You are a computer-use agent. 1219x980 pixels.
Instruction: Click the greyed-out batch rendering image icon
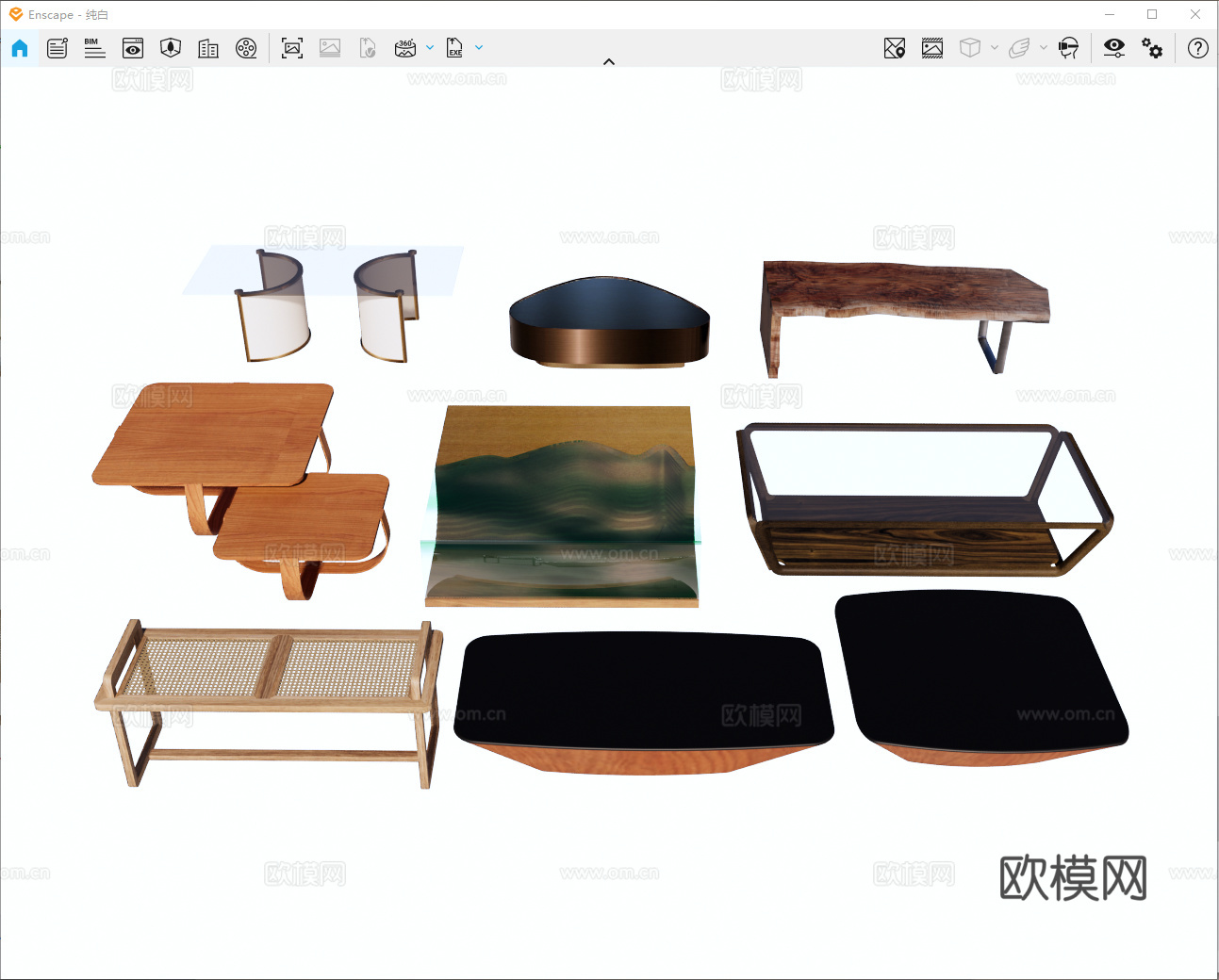(330, 48)
